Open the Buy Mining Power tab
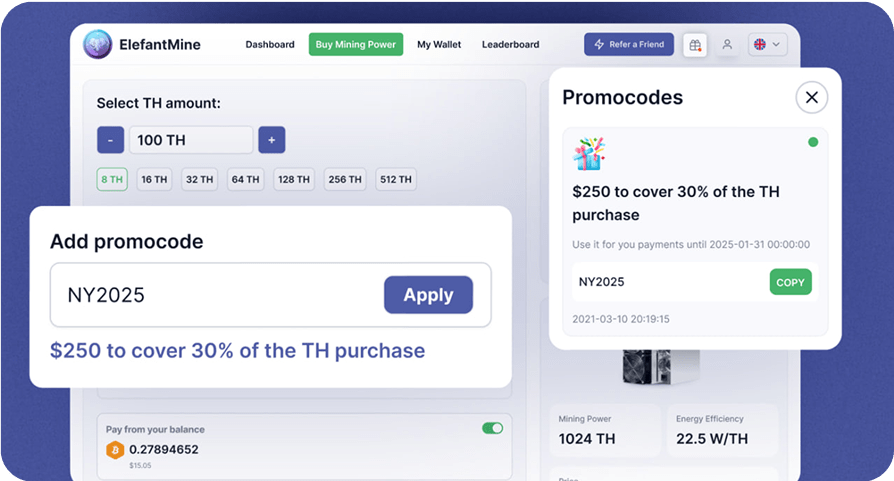894x481 pixels. point(355,45)
